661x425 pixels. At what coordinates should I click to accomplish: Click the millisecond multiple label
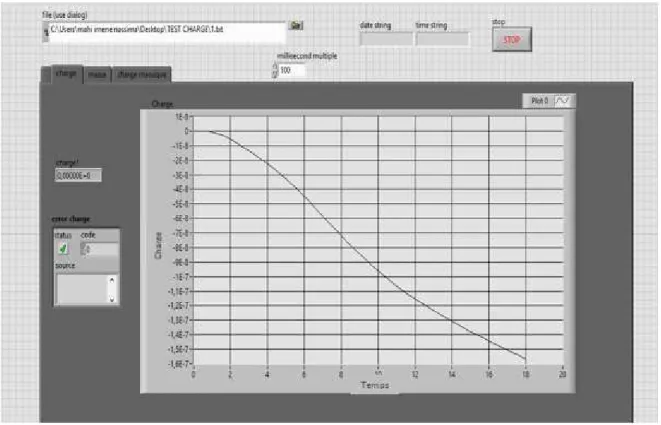(x=307, y=56)
